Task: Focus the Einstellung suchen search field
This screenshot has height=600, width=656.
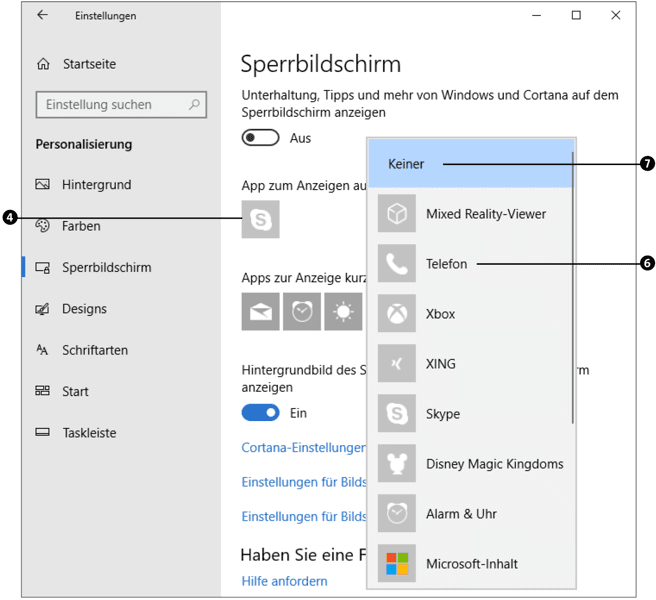Action: (121, 105)
